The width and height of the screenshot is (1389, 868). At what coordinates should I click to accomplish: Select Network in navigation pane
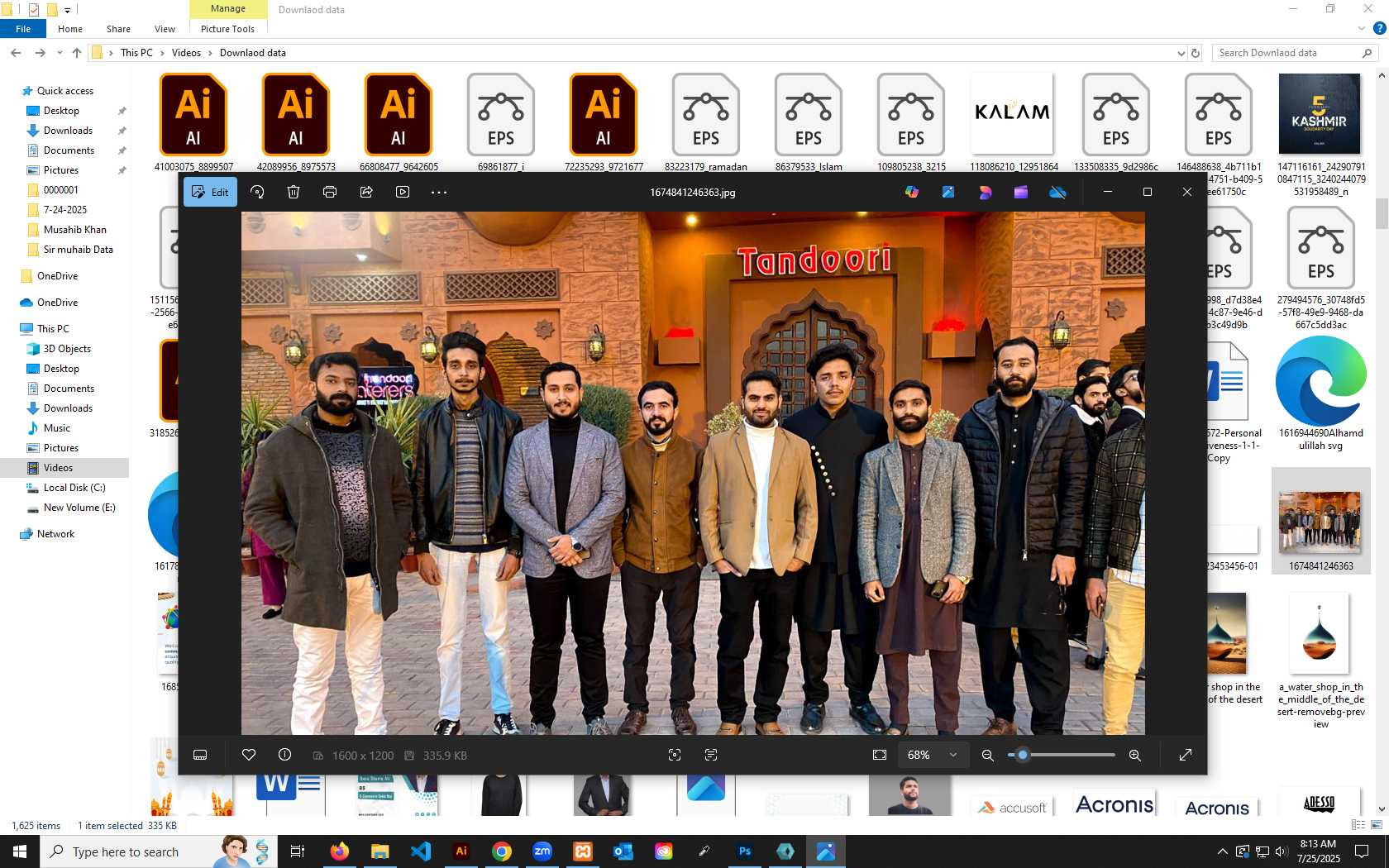click(x=55, y=534)
